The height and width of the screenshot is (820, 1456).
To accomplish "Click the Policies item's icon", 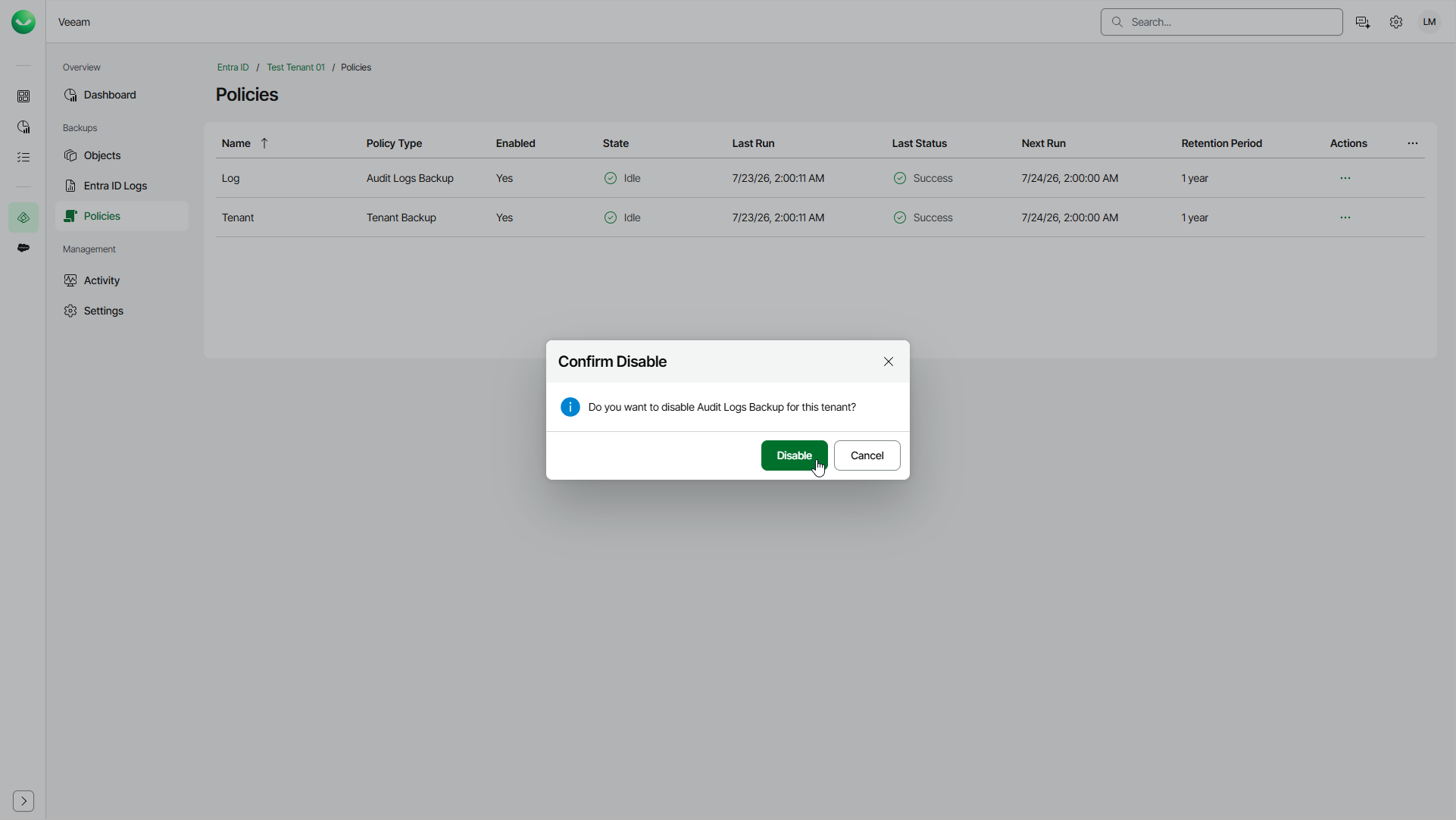I will [70, 216].
